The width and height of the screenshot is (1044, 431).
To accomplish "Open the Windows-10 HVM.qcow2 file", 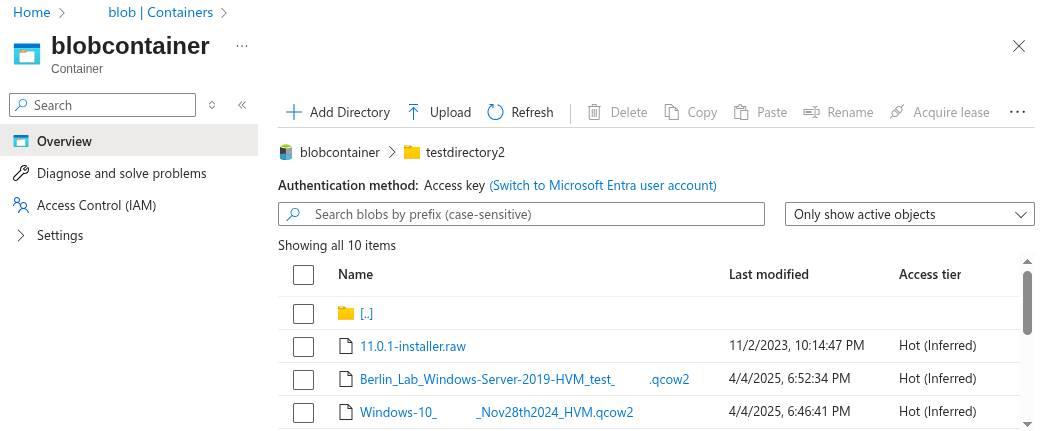I will (496, 412).
